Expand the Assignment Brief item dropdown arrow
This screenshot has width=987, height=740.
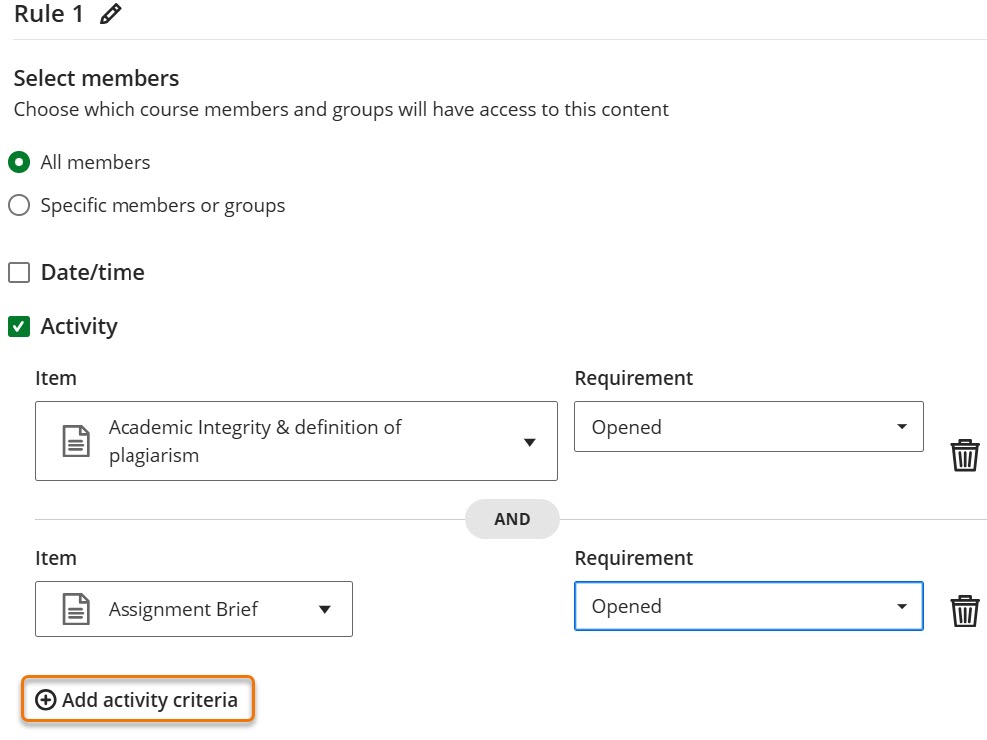click(x=324, y=609)
